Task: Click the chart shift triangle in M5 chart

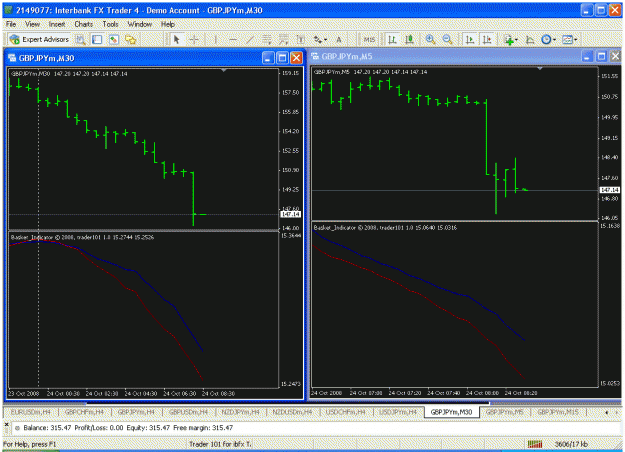Action: click(540, 69)
